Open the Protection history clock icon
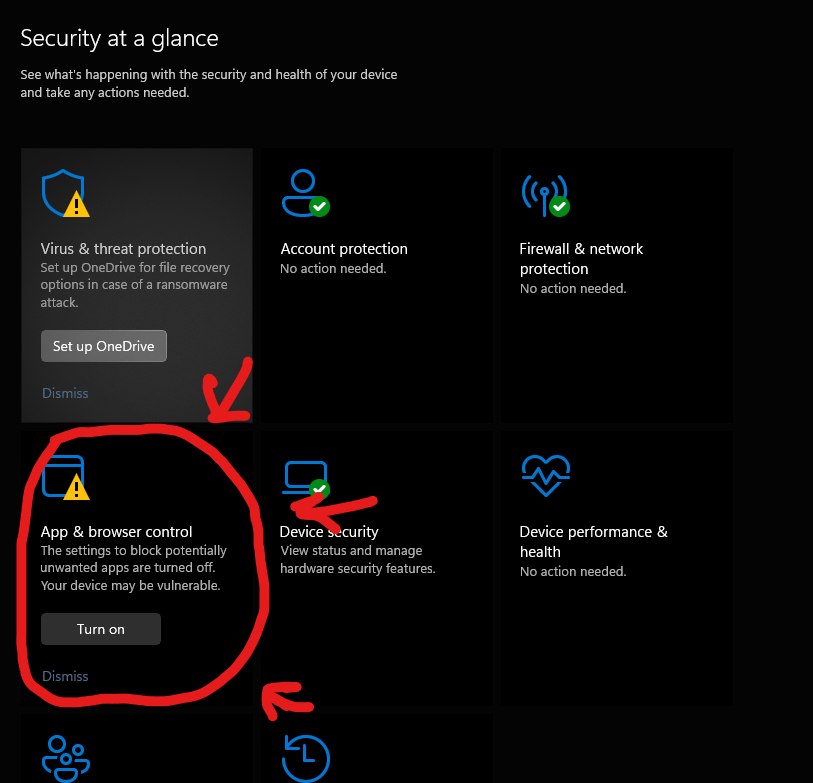The width and height of the screenshot is (813, 783). tap(305, 758)
